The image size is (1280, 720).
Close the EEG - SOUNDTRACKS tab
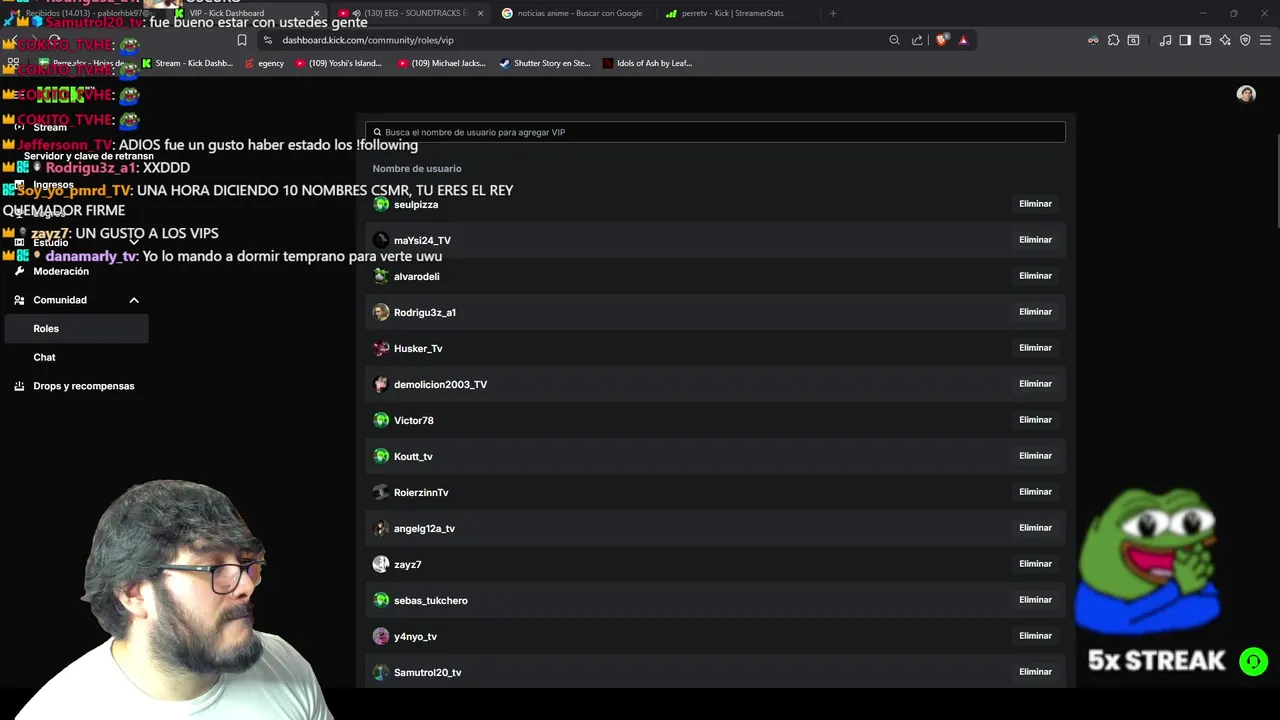click(480, 13)
